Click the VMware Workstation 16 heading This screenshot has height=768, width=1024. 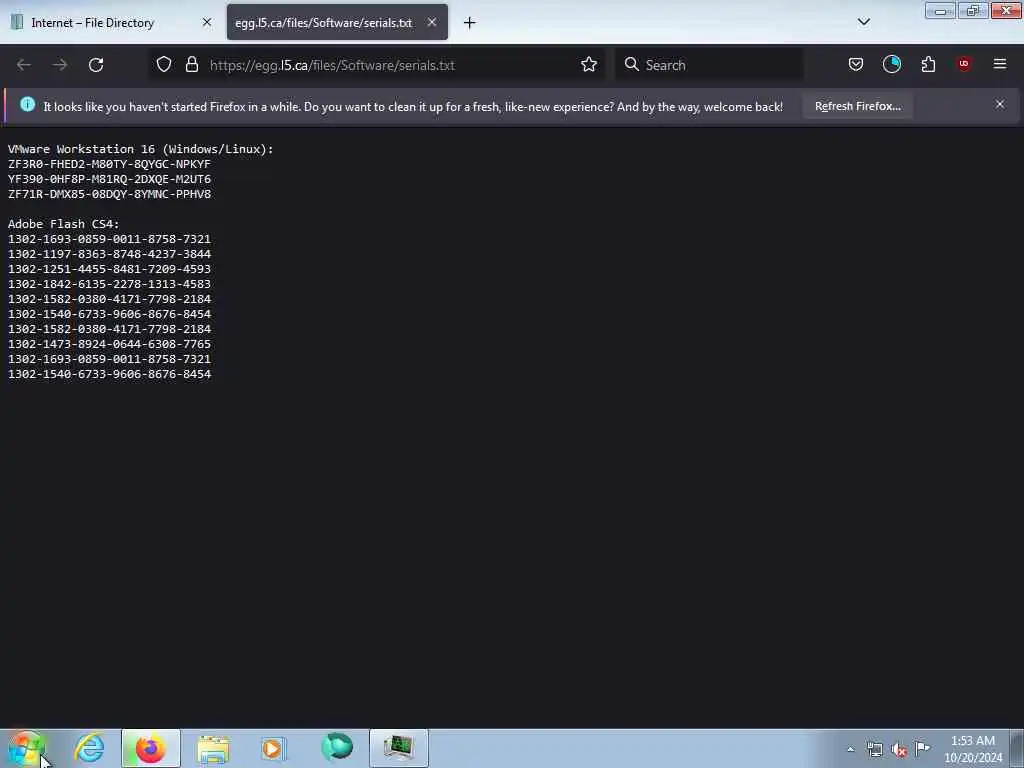click(x=140, y=150)
